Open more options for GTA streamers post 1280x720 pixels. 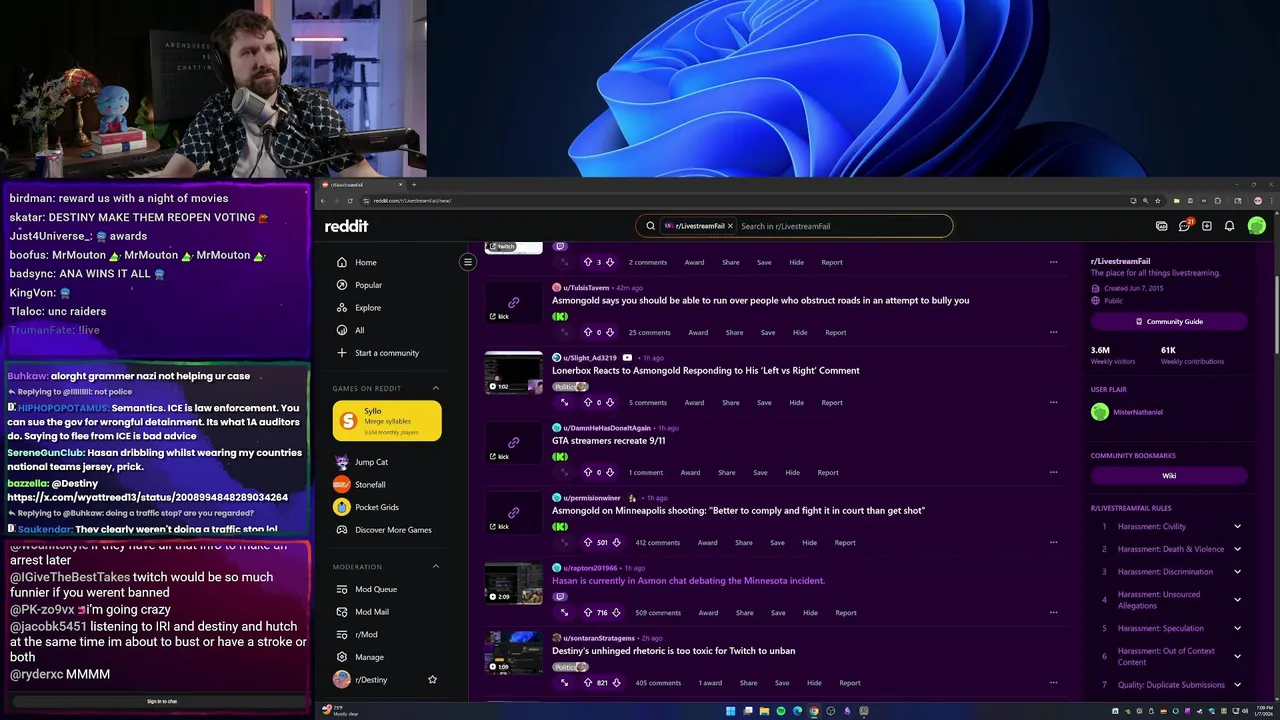(x=1053, y=473)
